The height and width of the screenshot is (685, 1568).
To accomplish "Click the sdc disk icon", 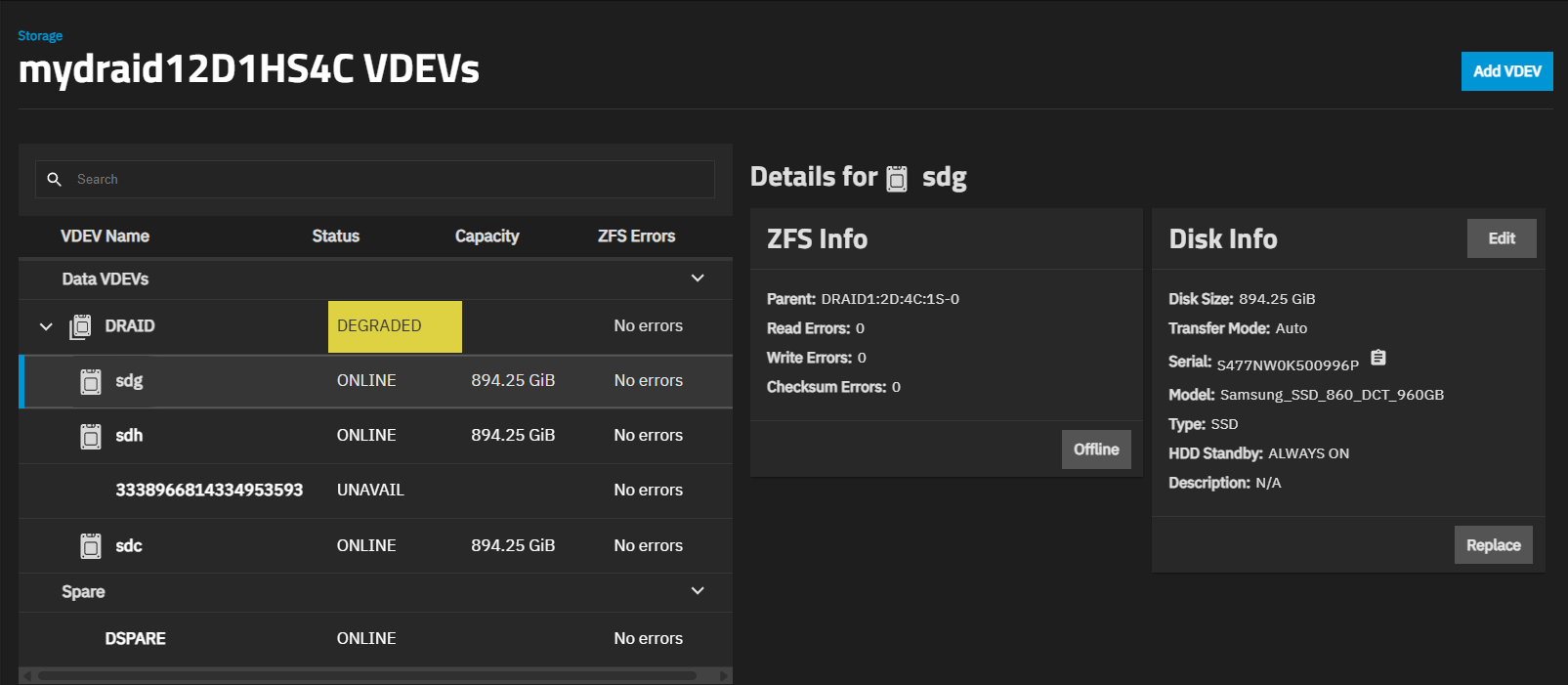I will click(x=91, y=546).
